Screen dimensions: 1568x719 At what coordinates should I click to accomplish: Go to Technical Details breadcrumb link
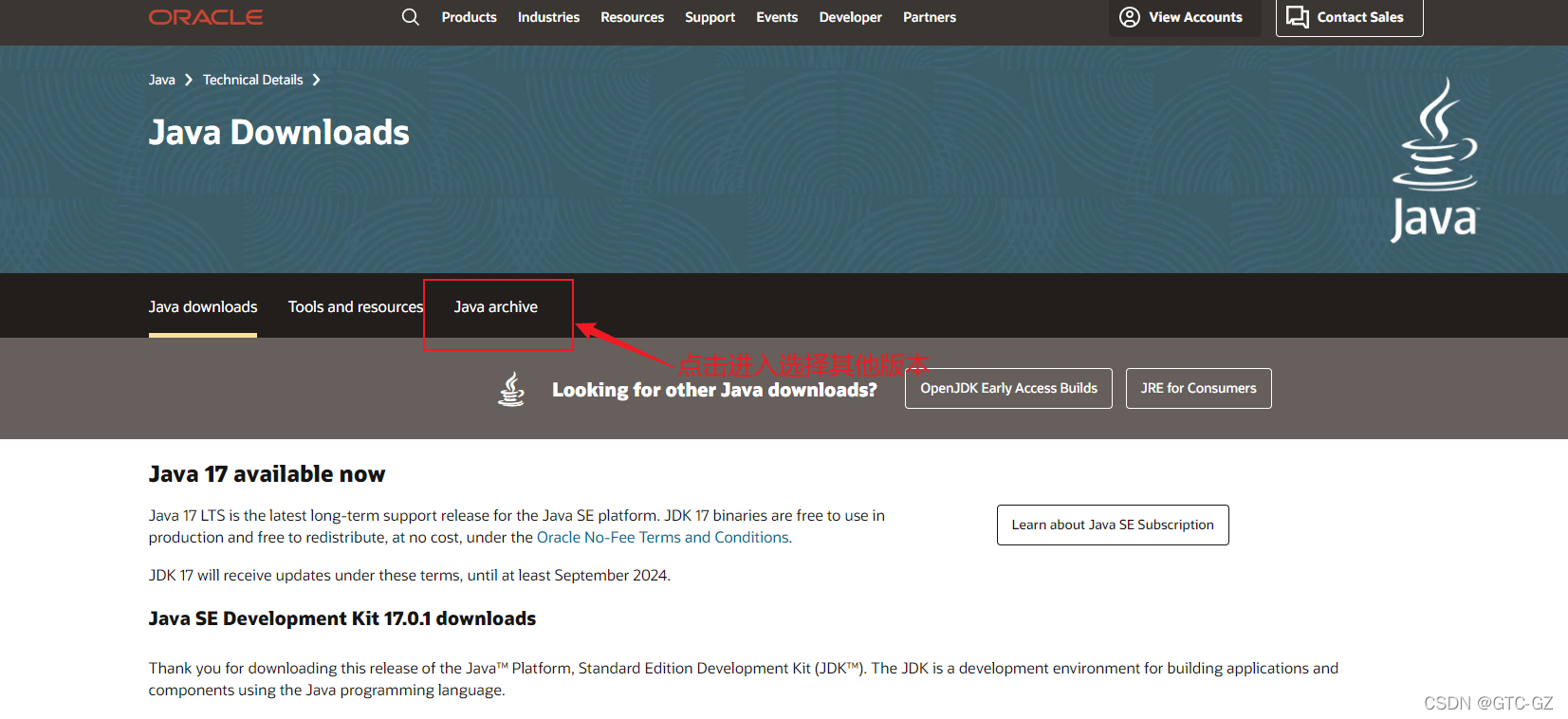click(252, 80)
